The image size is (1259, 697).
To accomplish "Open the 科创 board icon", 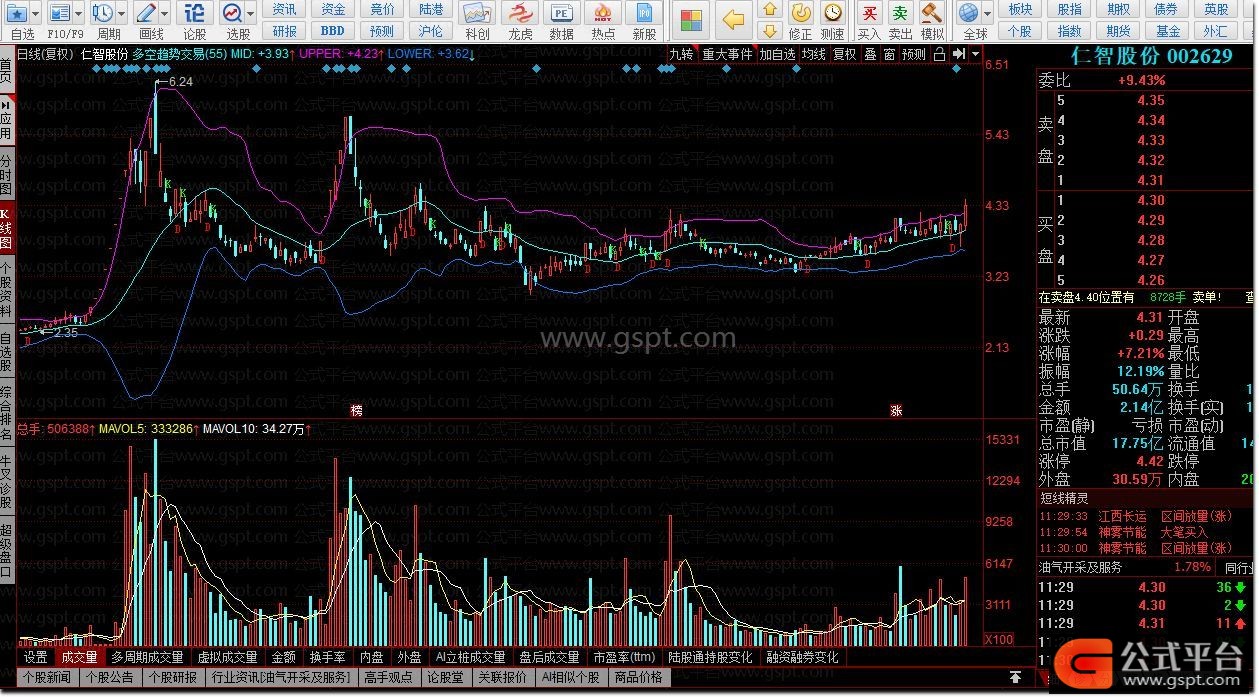I will click(478, 14).
